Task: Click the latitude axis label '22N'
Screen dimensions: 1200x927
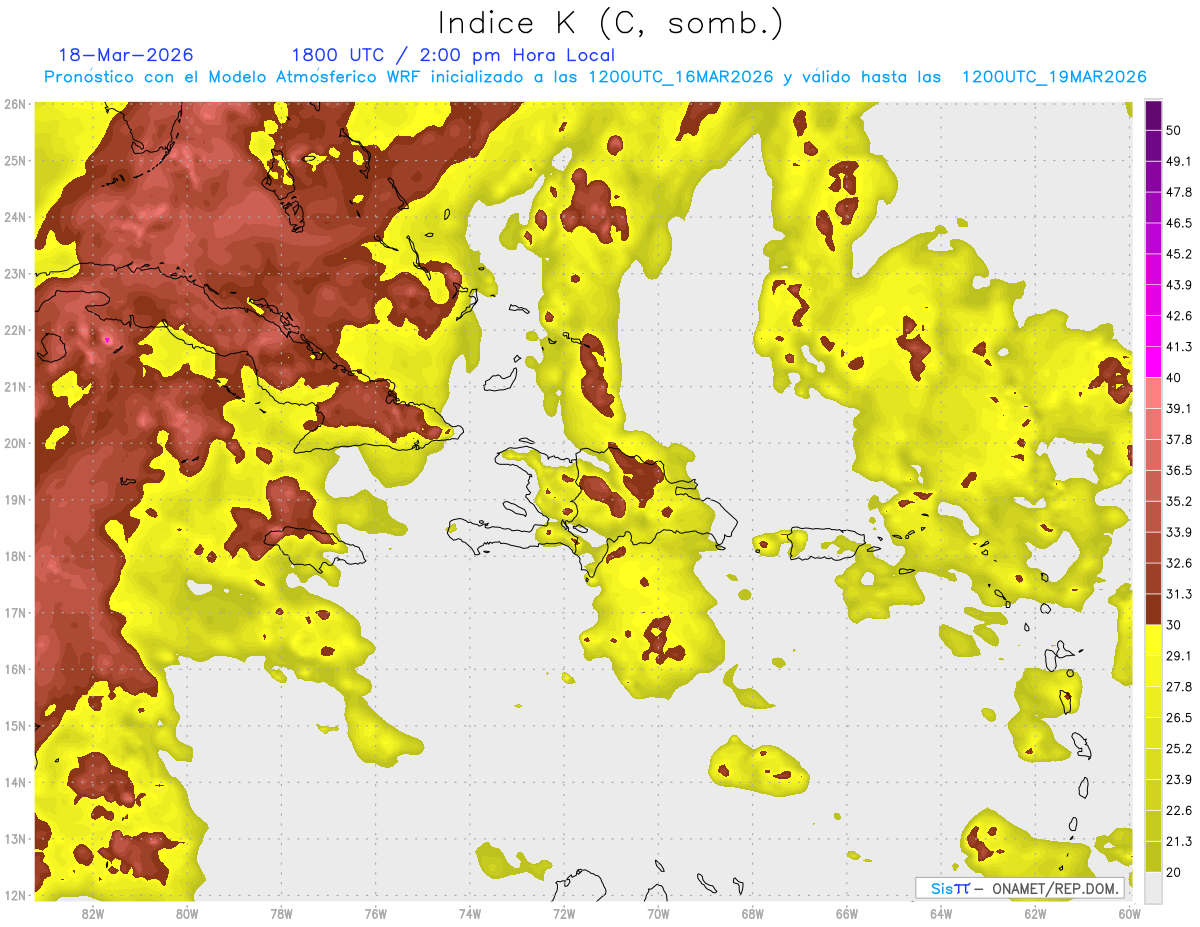Action: tap(16, 330)
